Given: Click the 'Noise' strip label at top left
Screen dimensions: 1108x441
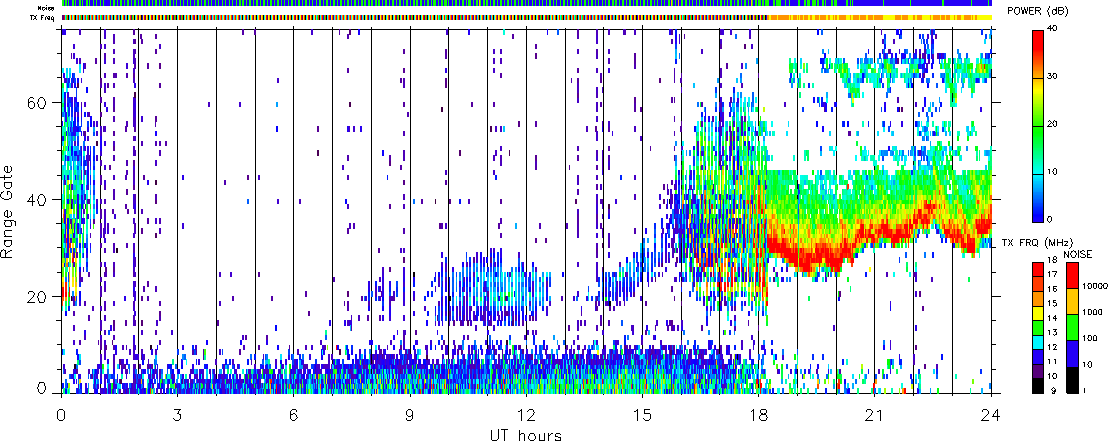Looking at the screenshot, I should [48, 7].
